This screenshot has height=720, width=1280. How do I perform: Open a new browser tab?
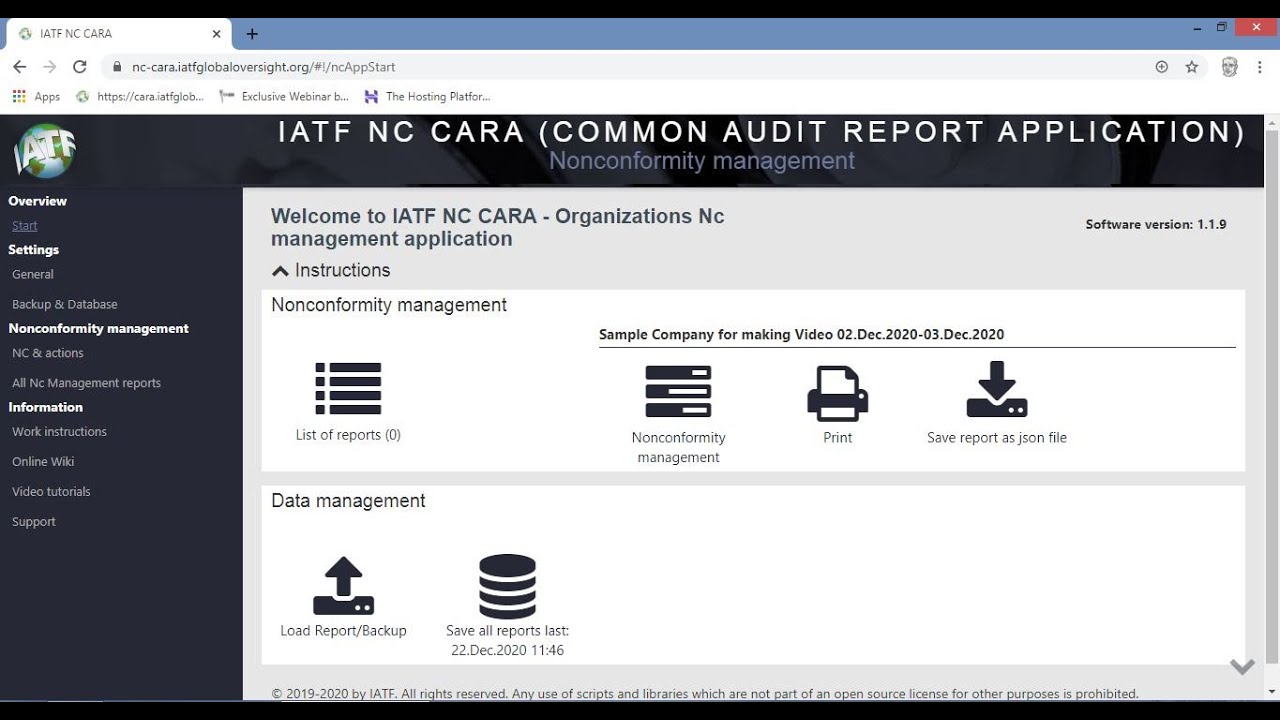[x=252, y=34]
